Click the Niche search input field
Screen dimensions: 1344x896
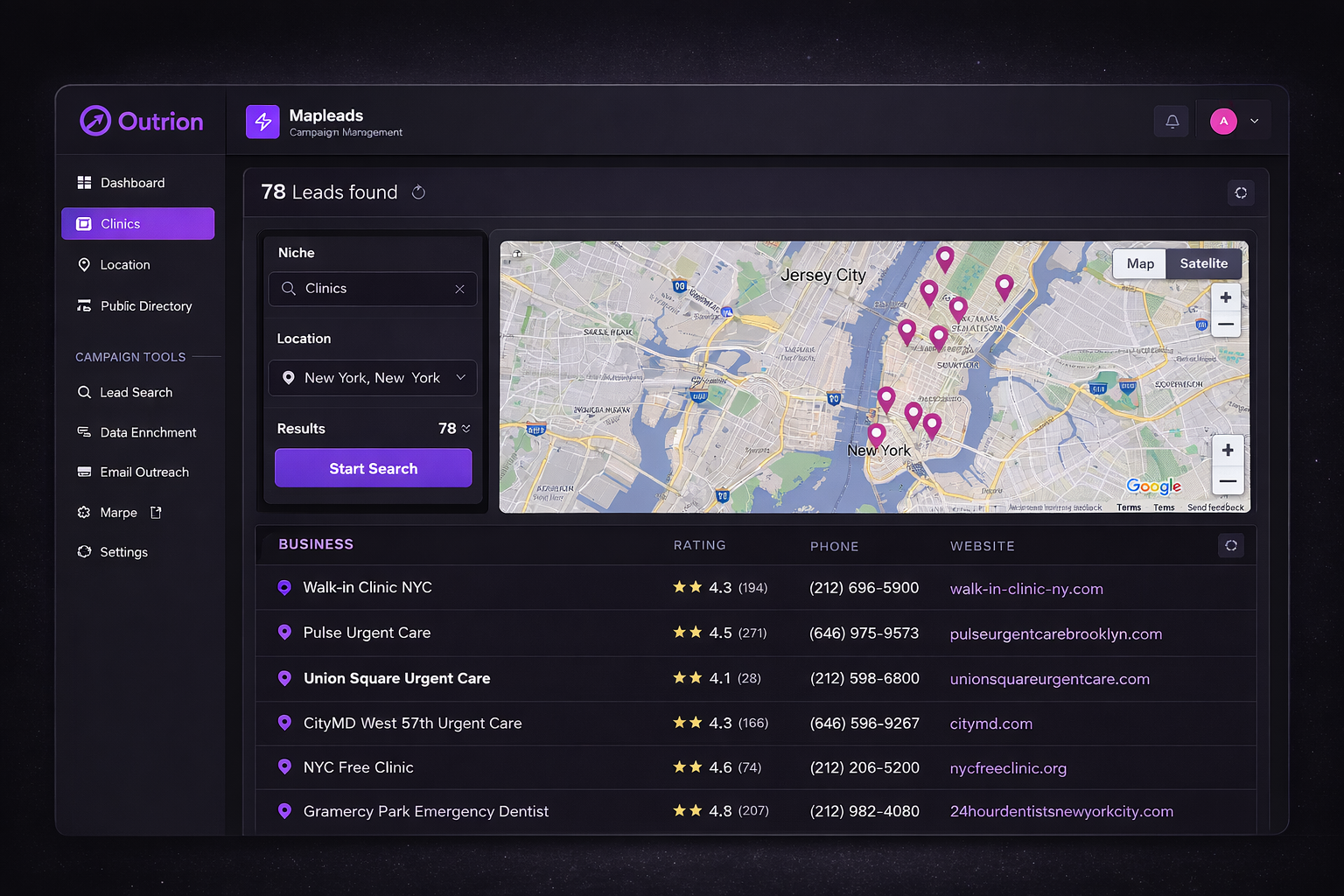(373, 289)
